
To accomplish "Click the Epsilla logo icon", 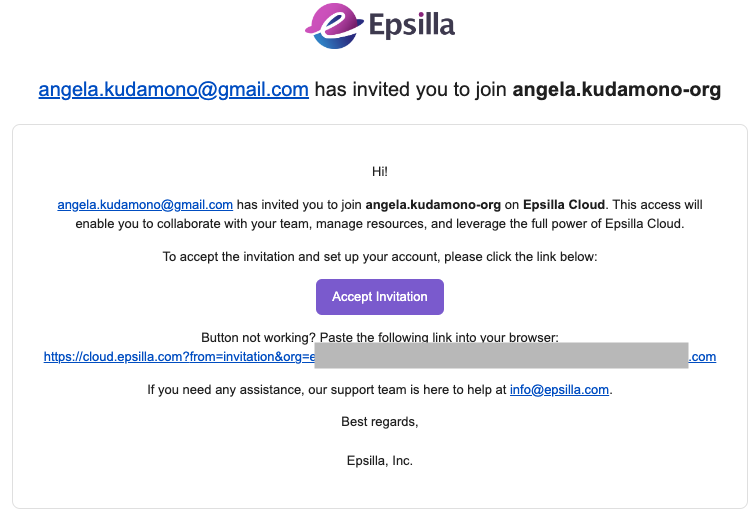I will point(329,26).
